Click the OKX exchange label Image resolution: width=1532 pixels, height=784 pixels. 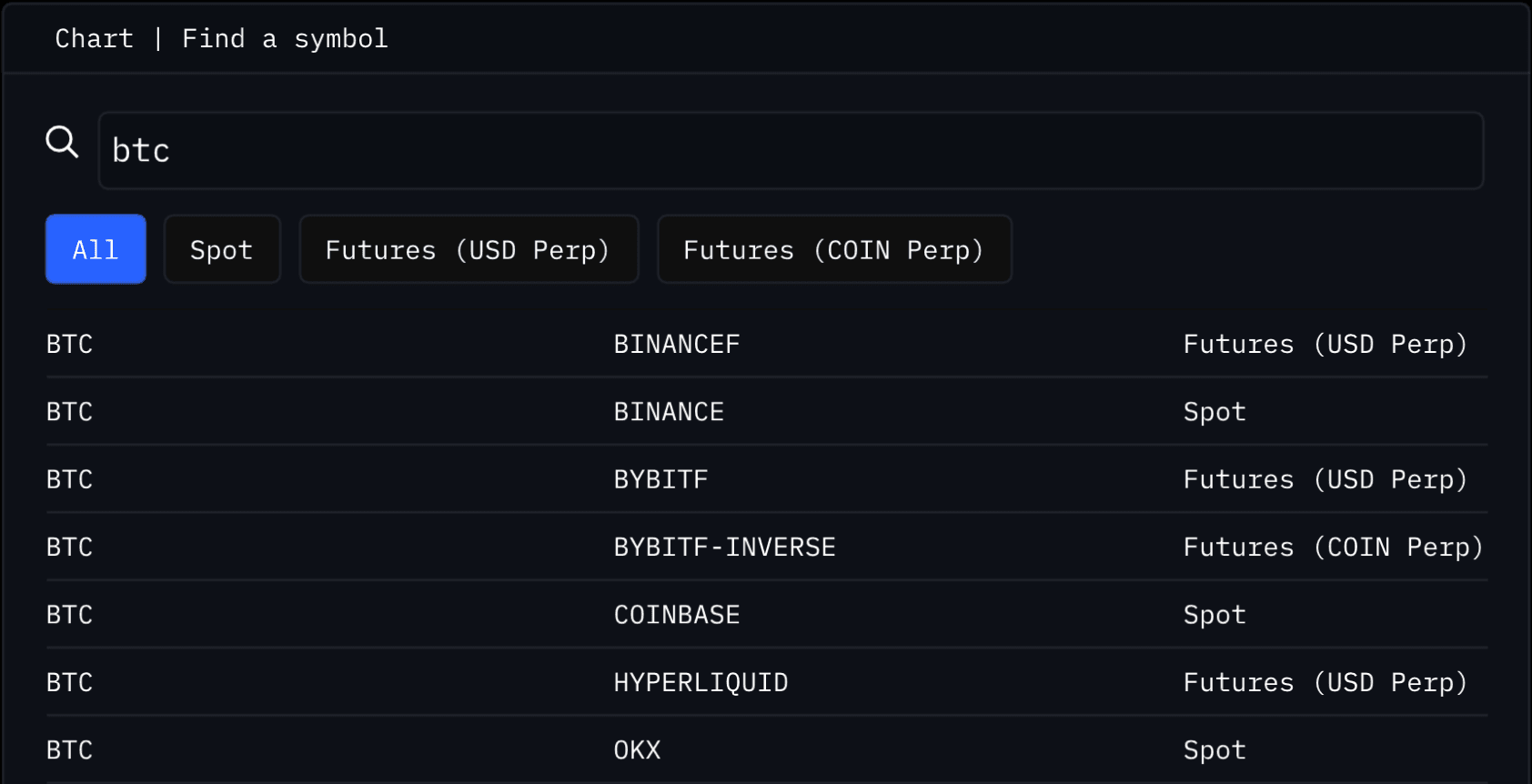pos(637,750)
